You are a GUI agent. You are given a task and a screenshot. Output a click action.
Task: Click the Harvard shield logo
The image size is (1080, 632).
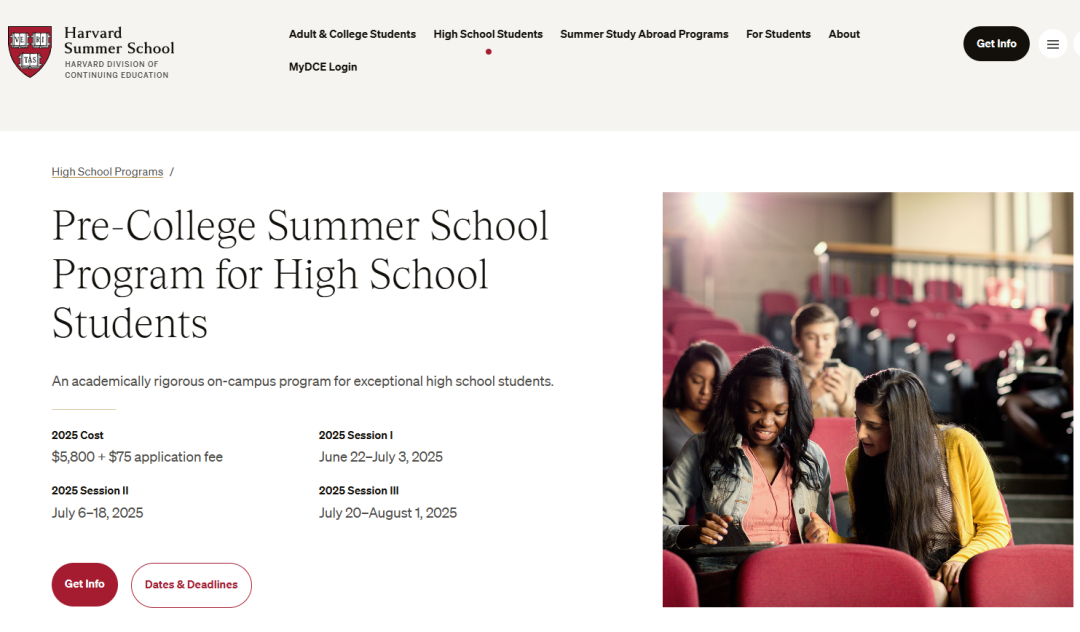click(30, 52)
